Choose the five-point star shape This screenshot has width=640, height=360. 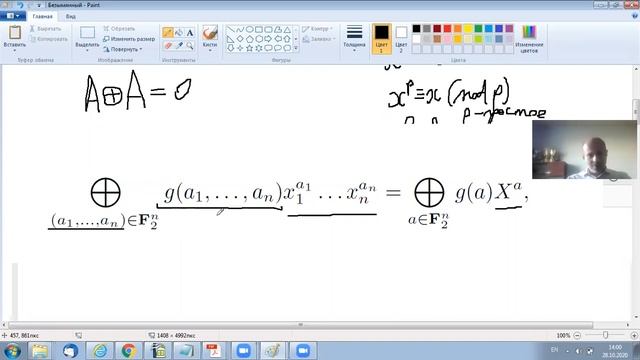pos(249,48)
